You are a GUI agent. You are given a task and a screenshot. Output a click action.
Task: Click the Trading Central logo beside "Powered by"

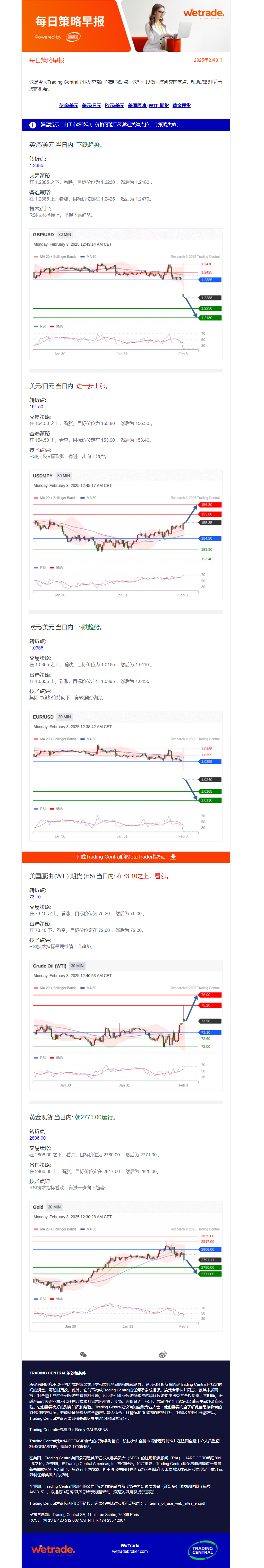73,37
